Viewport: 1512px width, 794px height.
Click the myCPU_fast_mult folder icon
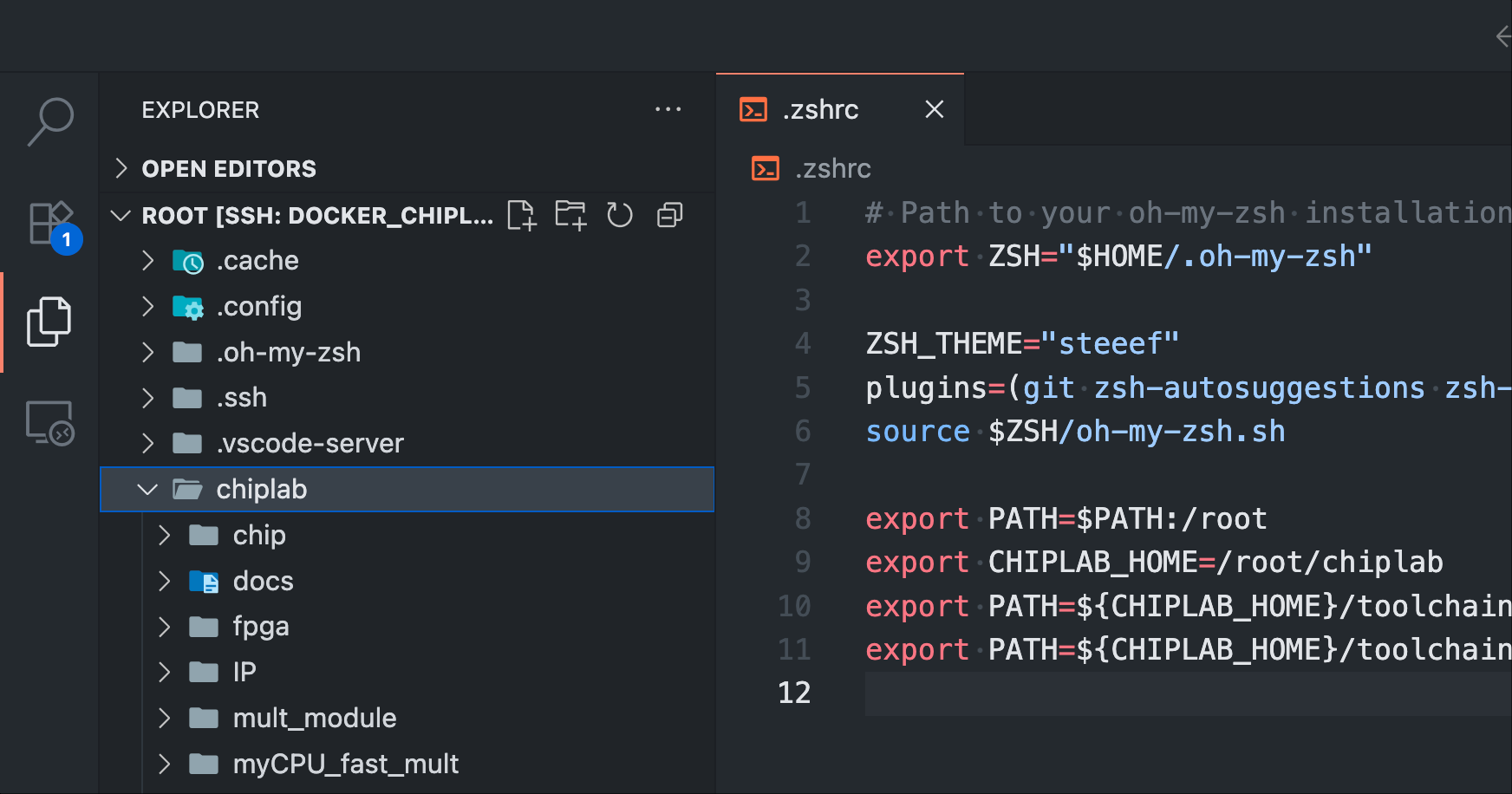204,764
